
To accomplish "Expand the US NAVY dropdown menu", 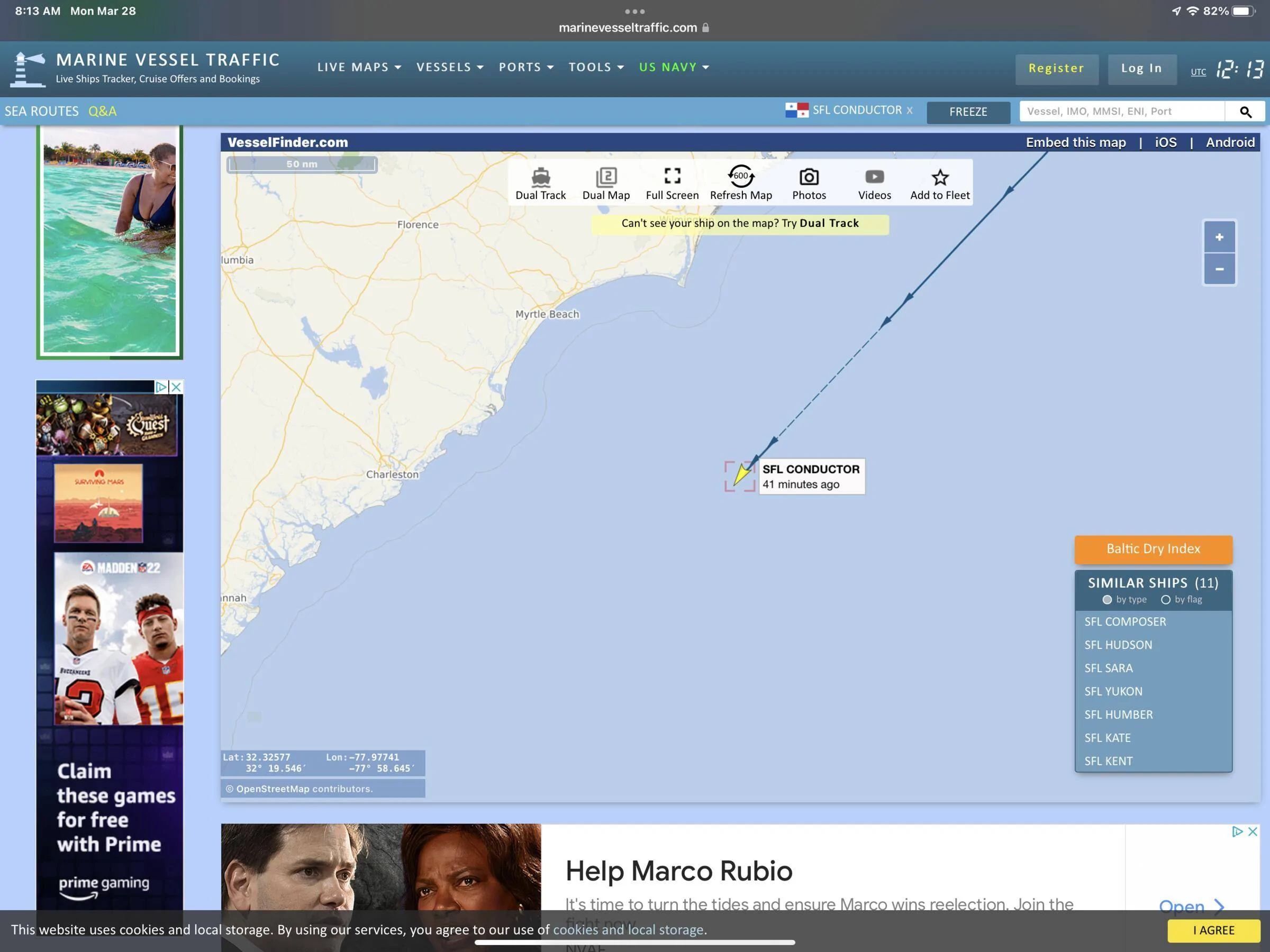I will coord(675,67).
